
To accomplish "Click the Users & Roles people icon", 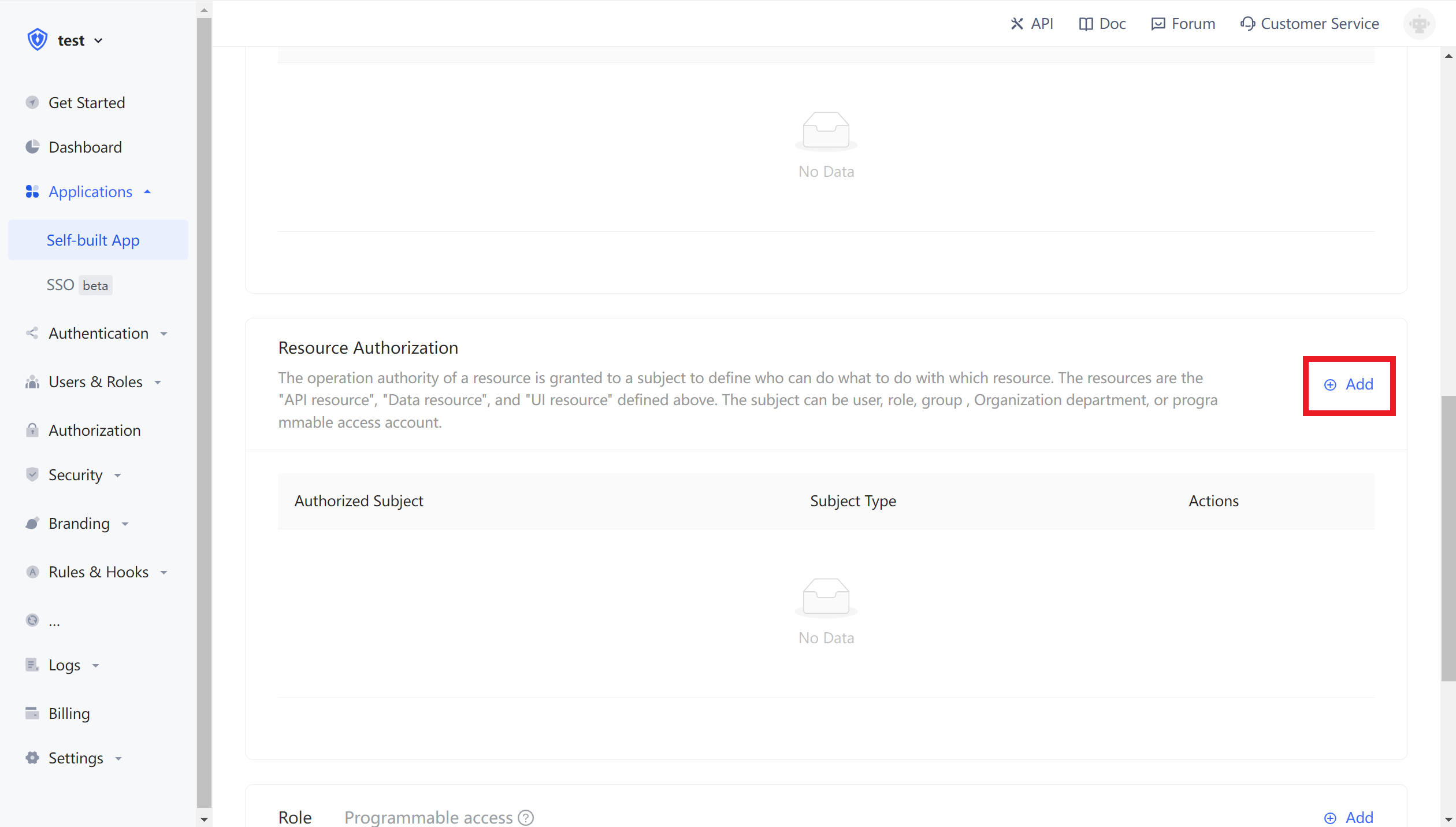I will point(32,381).
